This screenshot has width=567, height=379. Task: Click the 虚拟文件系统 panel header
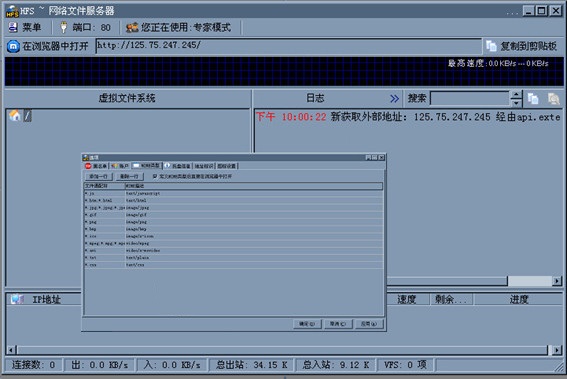coord(127,98)
